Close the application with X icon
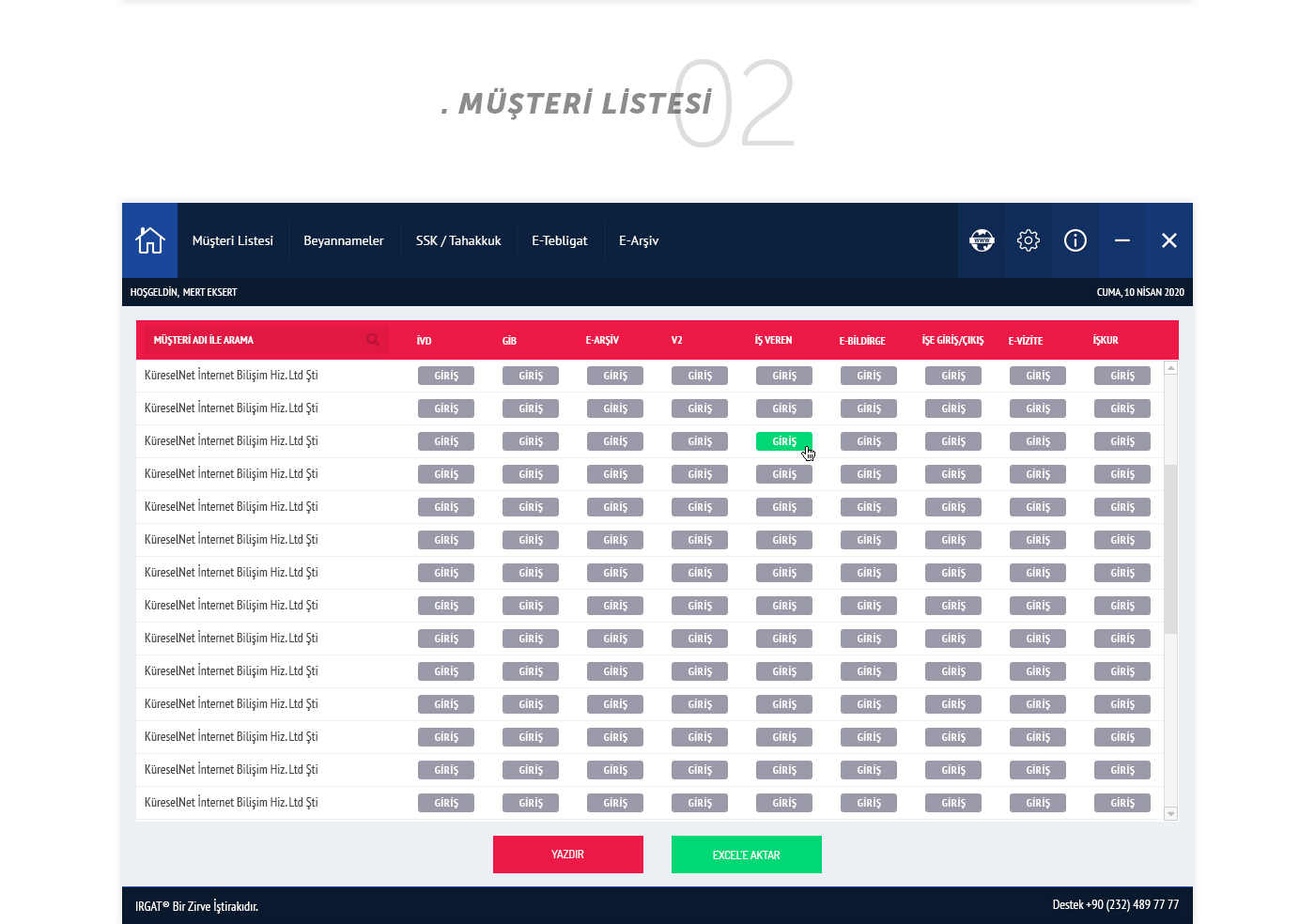 pos(1169,240)
